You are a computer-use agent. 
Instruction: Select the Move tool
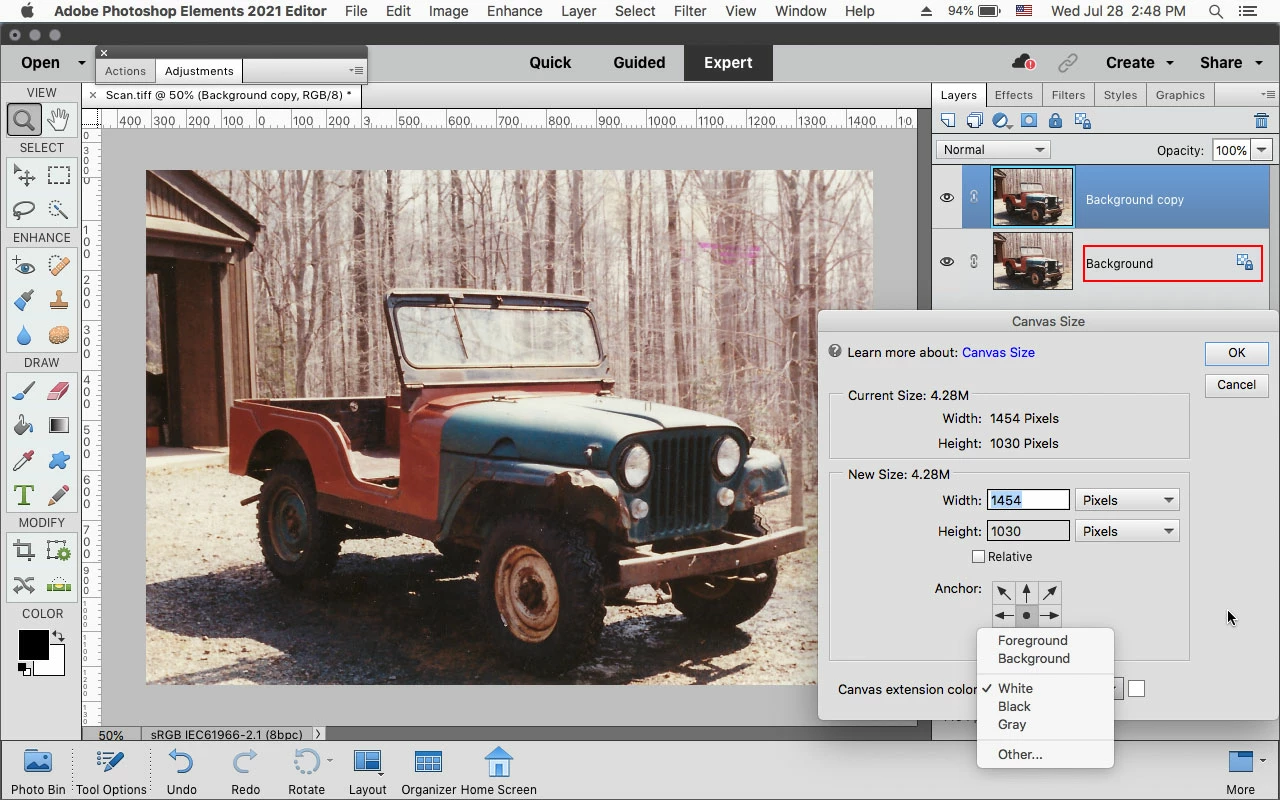click(24, 176)
